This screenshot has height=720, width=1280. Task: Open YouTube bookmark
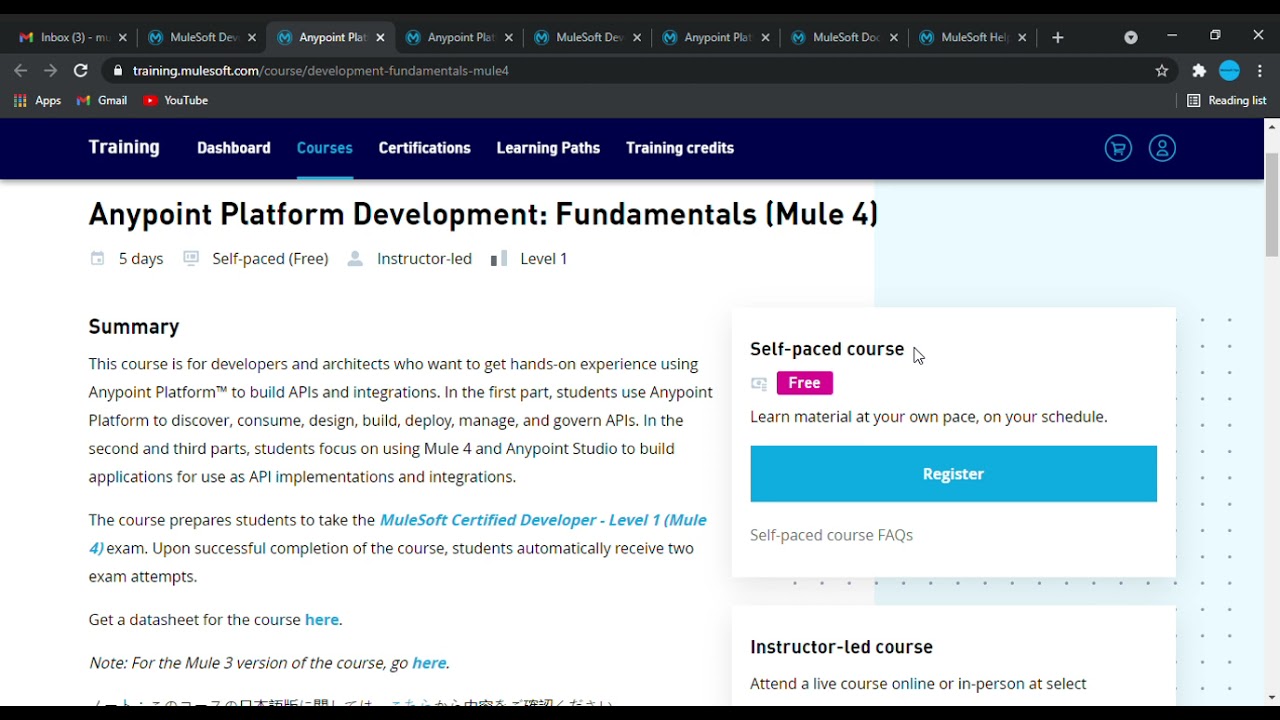(x=176, y=100)
